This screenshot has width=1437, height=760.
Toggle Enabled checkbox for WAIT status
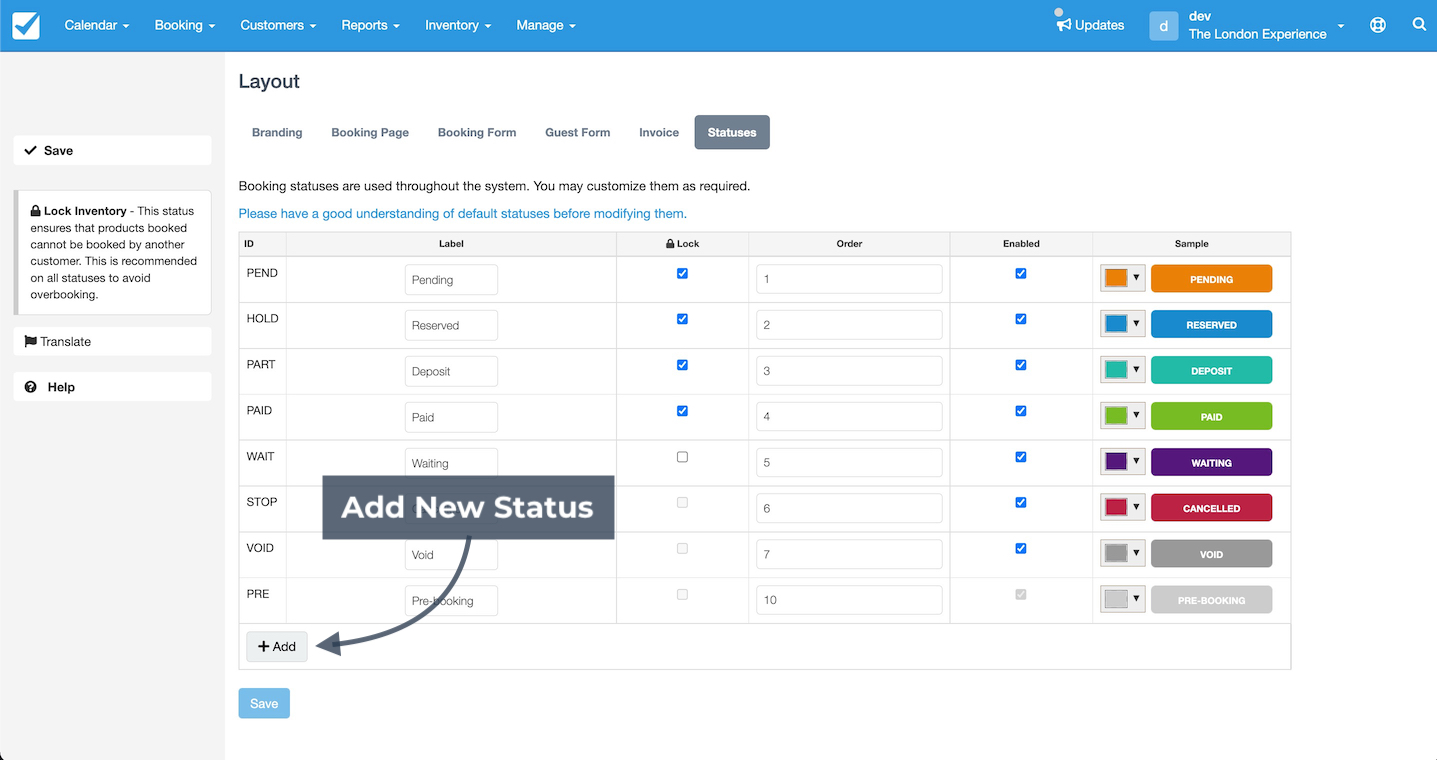point(1020,457)
